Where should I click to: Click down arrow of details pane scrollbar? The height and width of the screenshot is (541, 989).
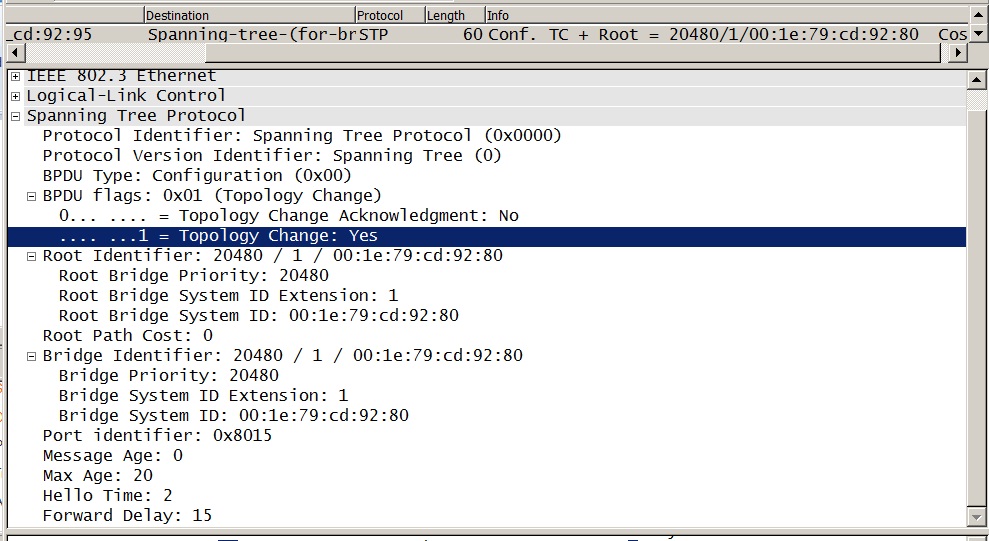point(976,516)
